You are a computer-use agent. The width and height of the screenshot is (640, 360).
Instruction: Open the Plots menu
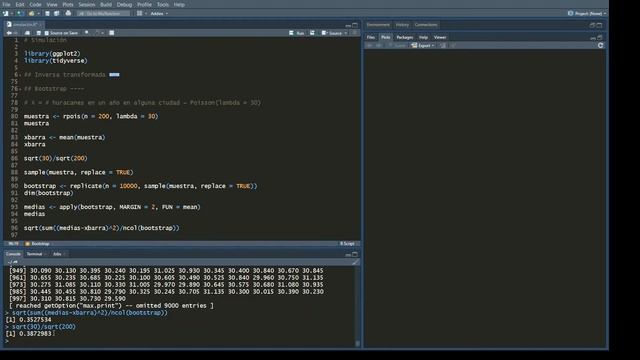pyautogui.click(x=68, y=4)
